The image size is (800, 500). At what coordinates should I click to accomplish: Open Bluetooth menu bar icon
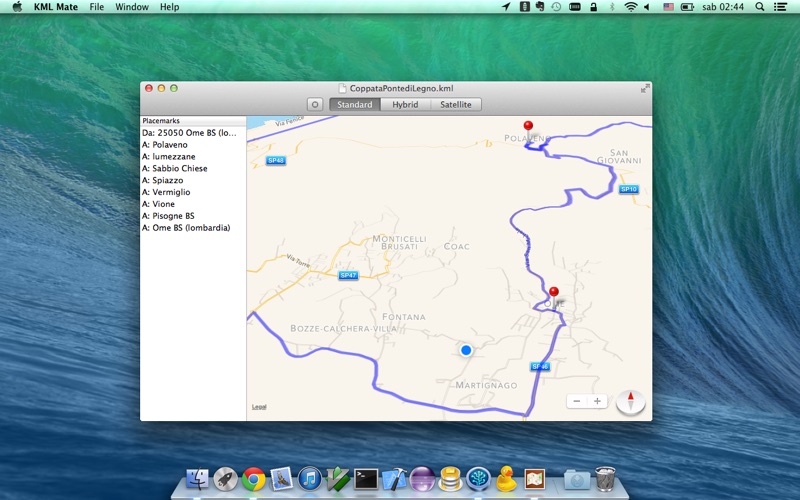coord(612,7)
